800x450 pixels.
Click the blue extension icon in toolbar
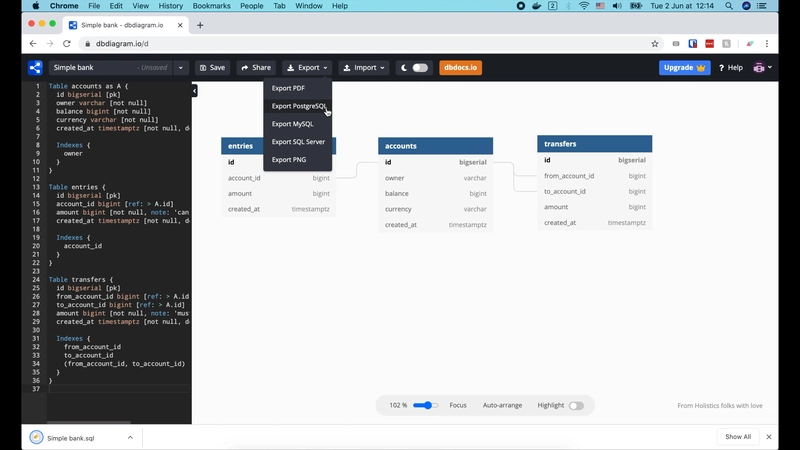coord(693,44)
